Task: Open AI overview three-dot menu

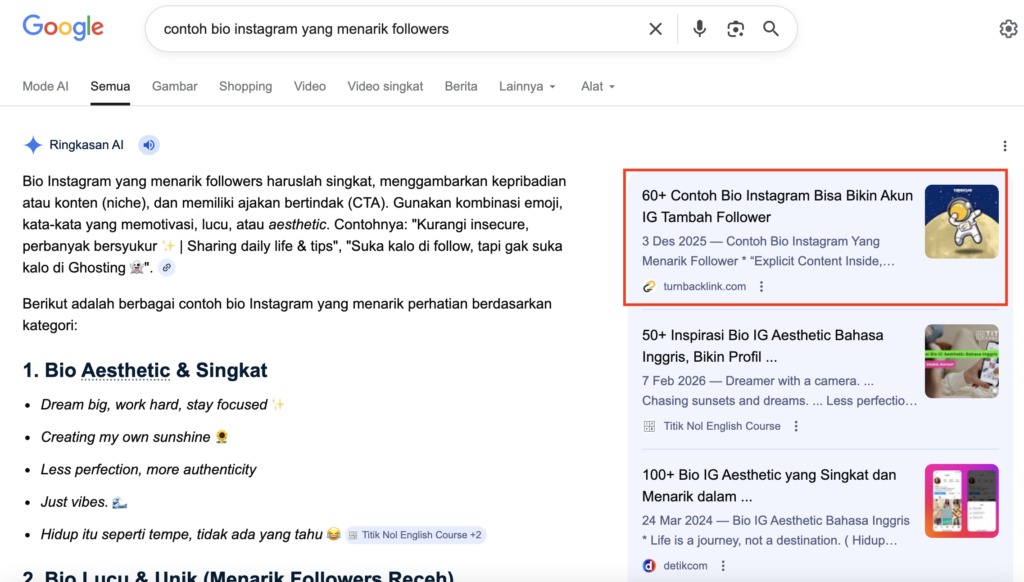Action: click(1004, 146)
